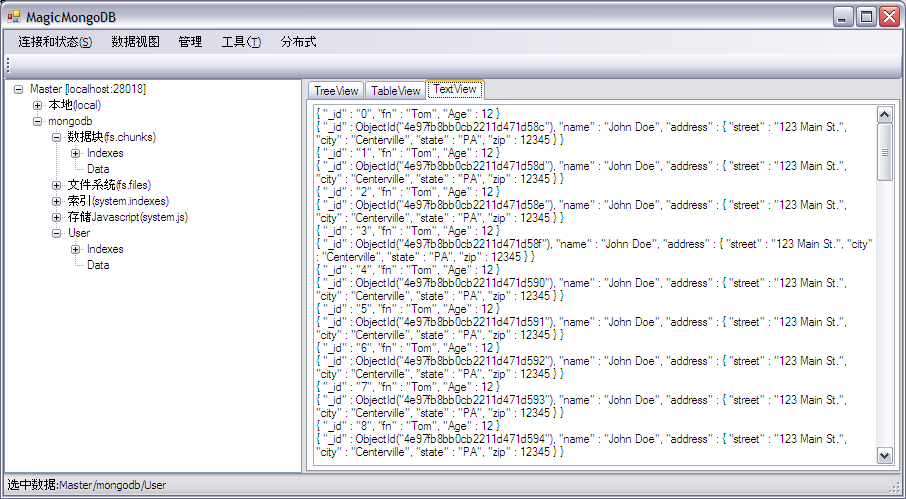Select the mongodb tree item

[x=70, y=121]
